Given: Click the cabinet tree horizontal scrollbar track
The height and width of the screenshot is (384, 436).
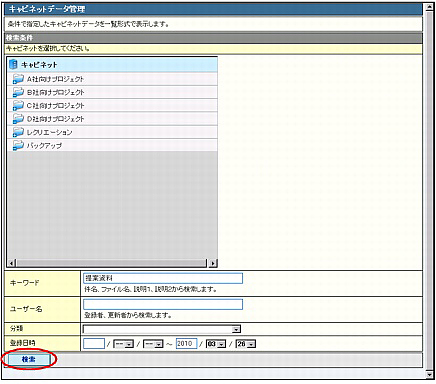Looking at the screenshot, I should click(112, 263).
